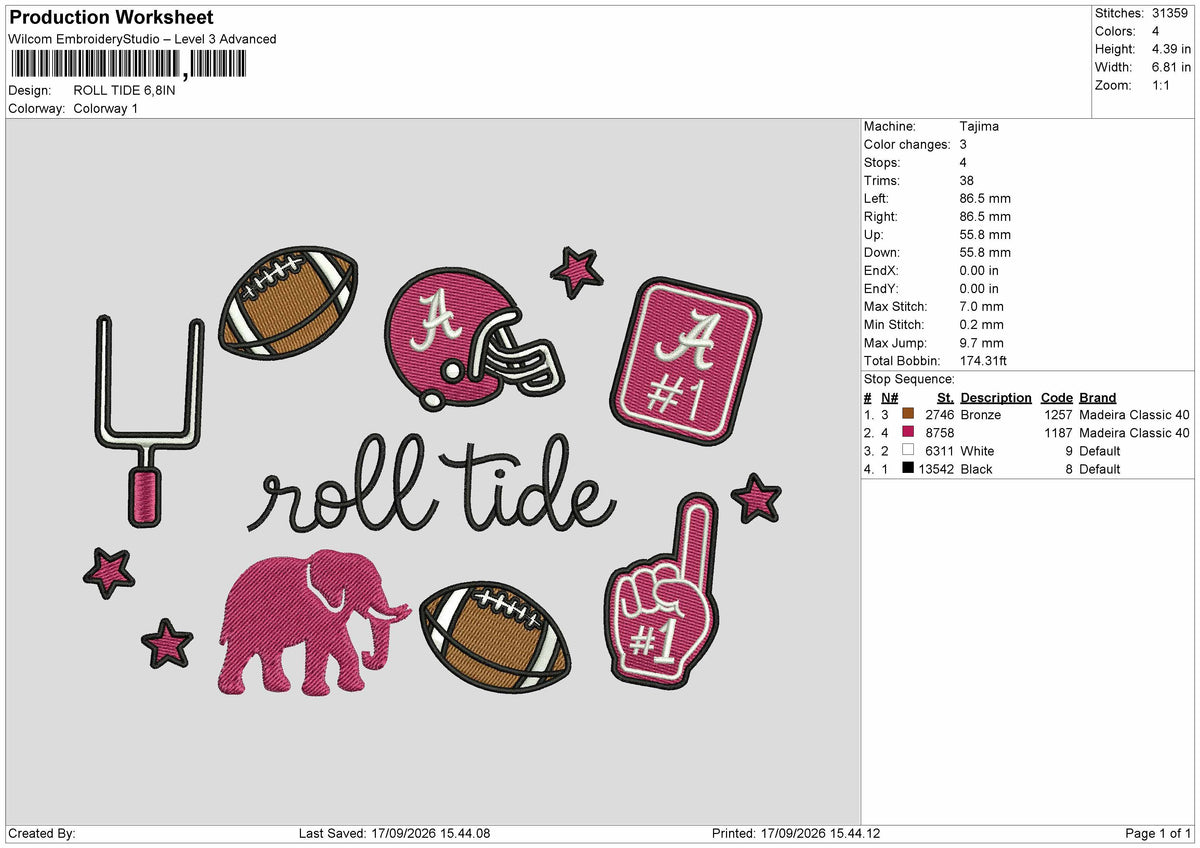Click the 'Production Worksheet' title

pos(111,17)
